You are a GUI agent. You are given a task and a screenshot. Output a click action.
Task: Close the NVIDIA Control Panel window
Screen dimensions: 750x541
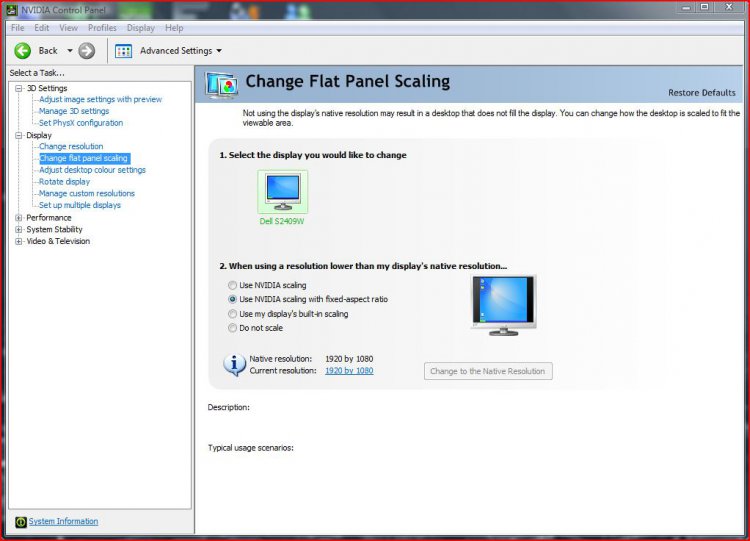(x=729, y=7)
